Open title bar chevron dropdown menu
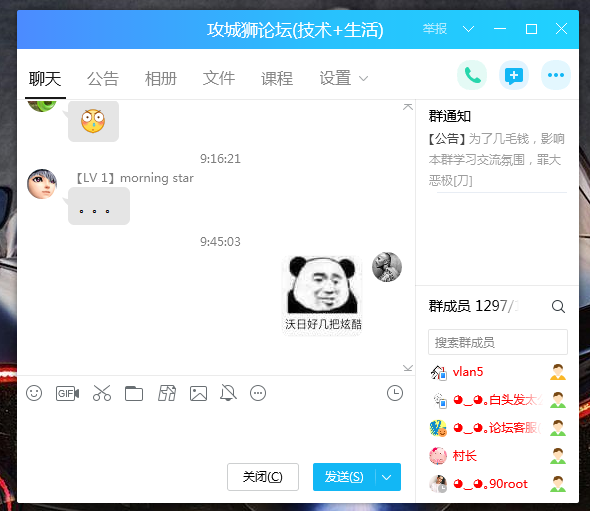The image size is (604, 521). [468, 29]
